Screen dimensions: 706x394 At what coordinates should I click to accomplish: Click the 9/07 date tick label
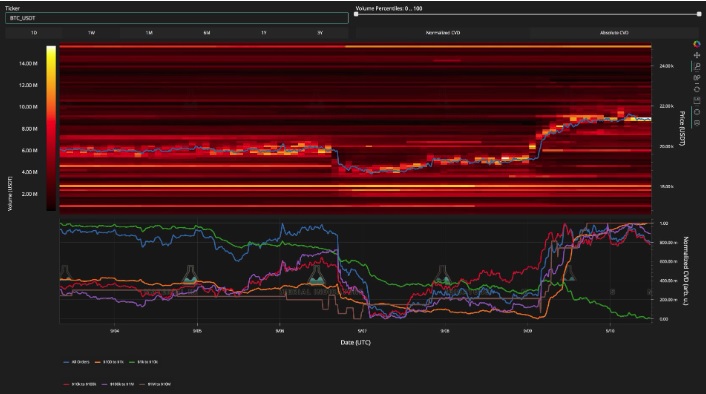pos(362,331)
